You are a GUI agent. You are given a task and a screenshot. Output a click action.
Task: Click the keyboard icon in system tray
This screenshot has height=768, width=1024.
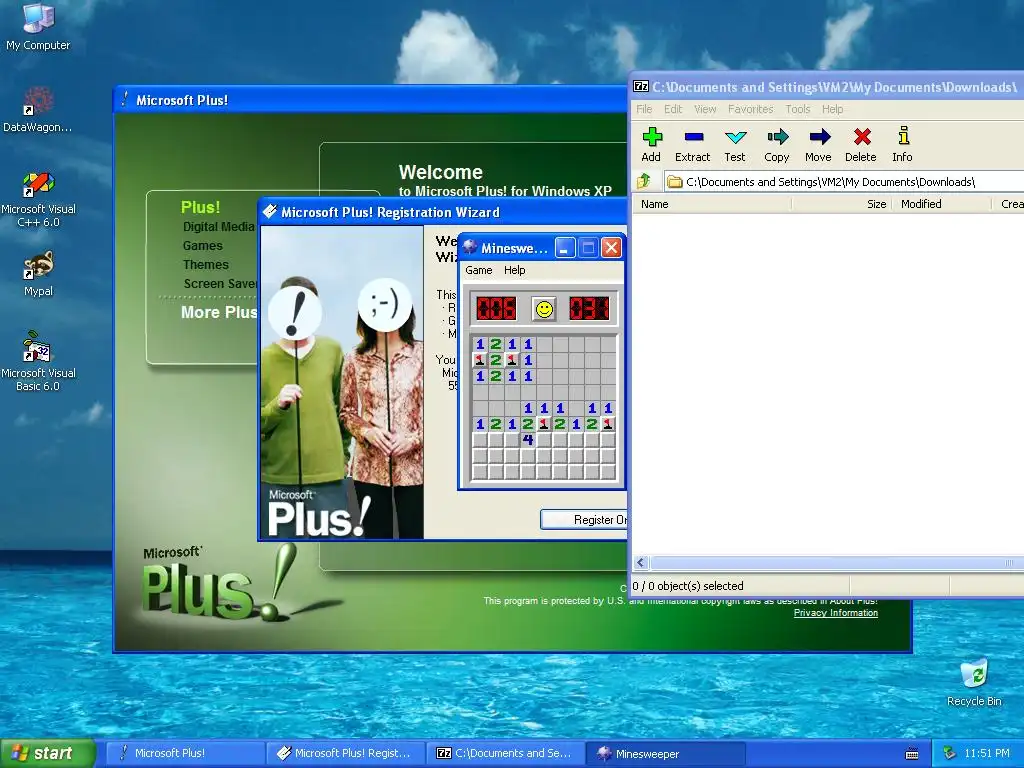click(x=912, y=754)
